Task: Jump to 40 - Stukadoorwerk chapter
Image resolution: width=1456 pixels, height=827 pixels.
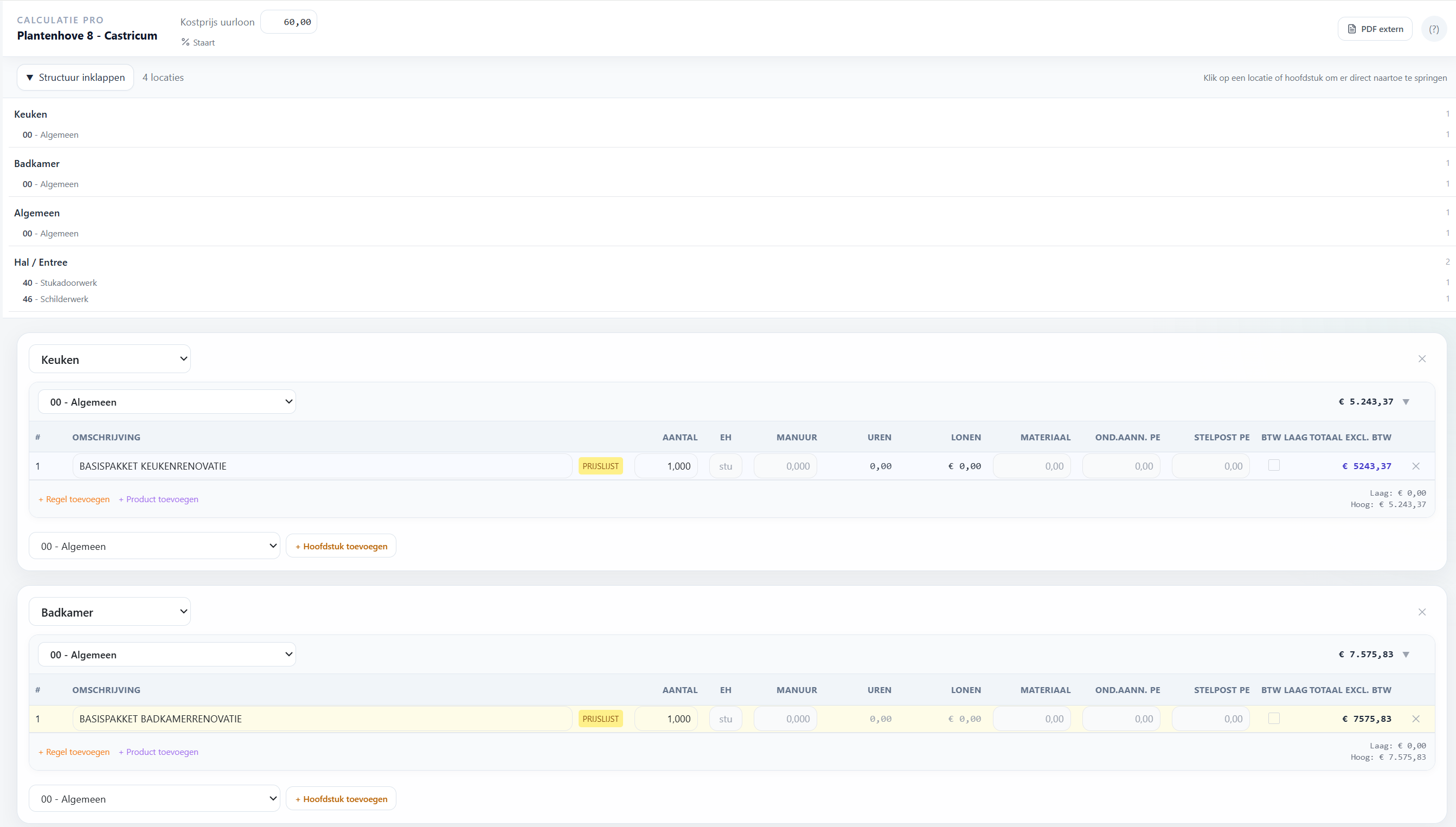Action: [60, 283]
